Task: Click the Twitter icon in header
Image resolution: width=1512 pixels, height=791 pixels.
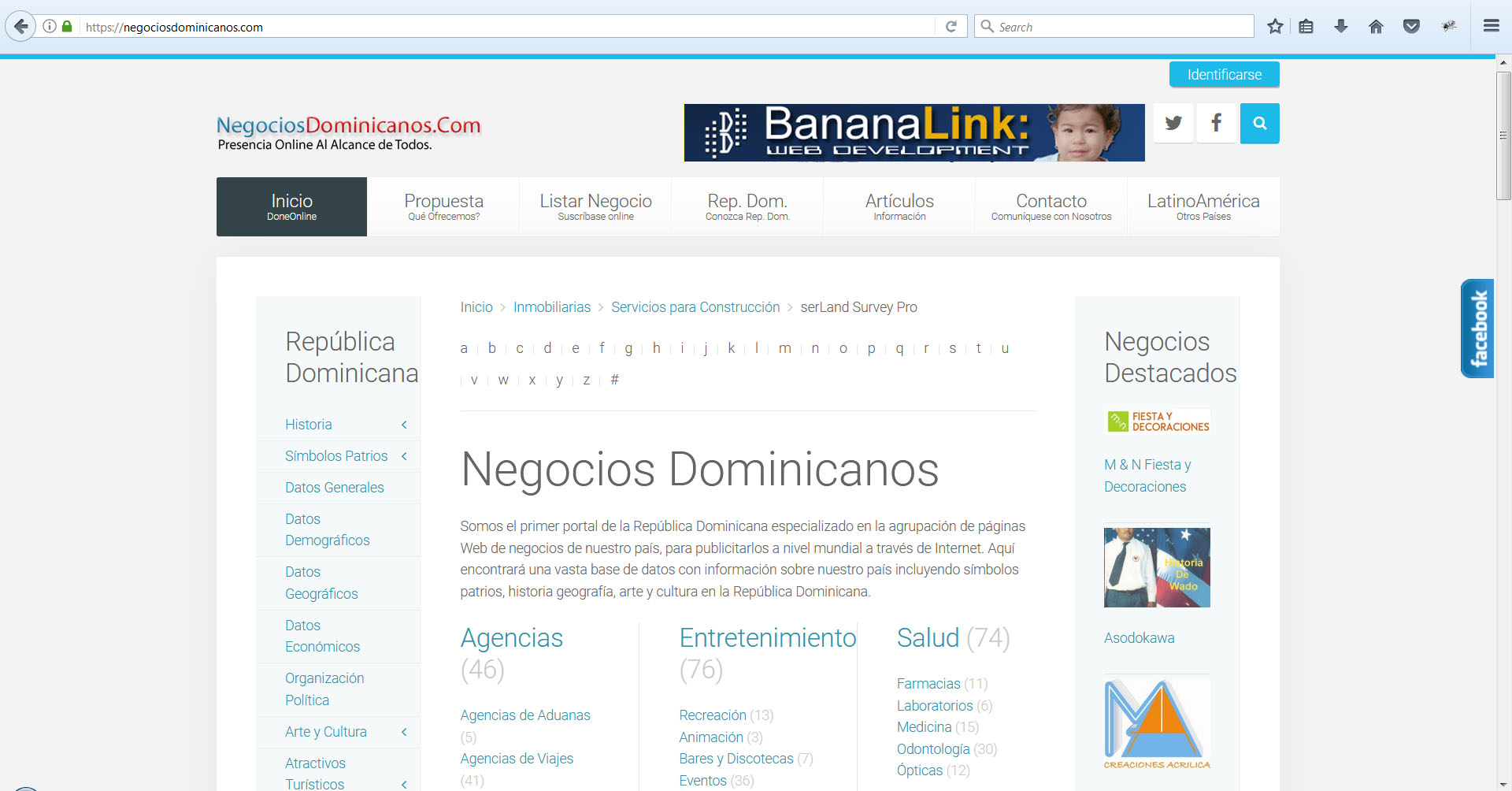Action: click(1173, 123)
